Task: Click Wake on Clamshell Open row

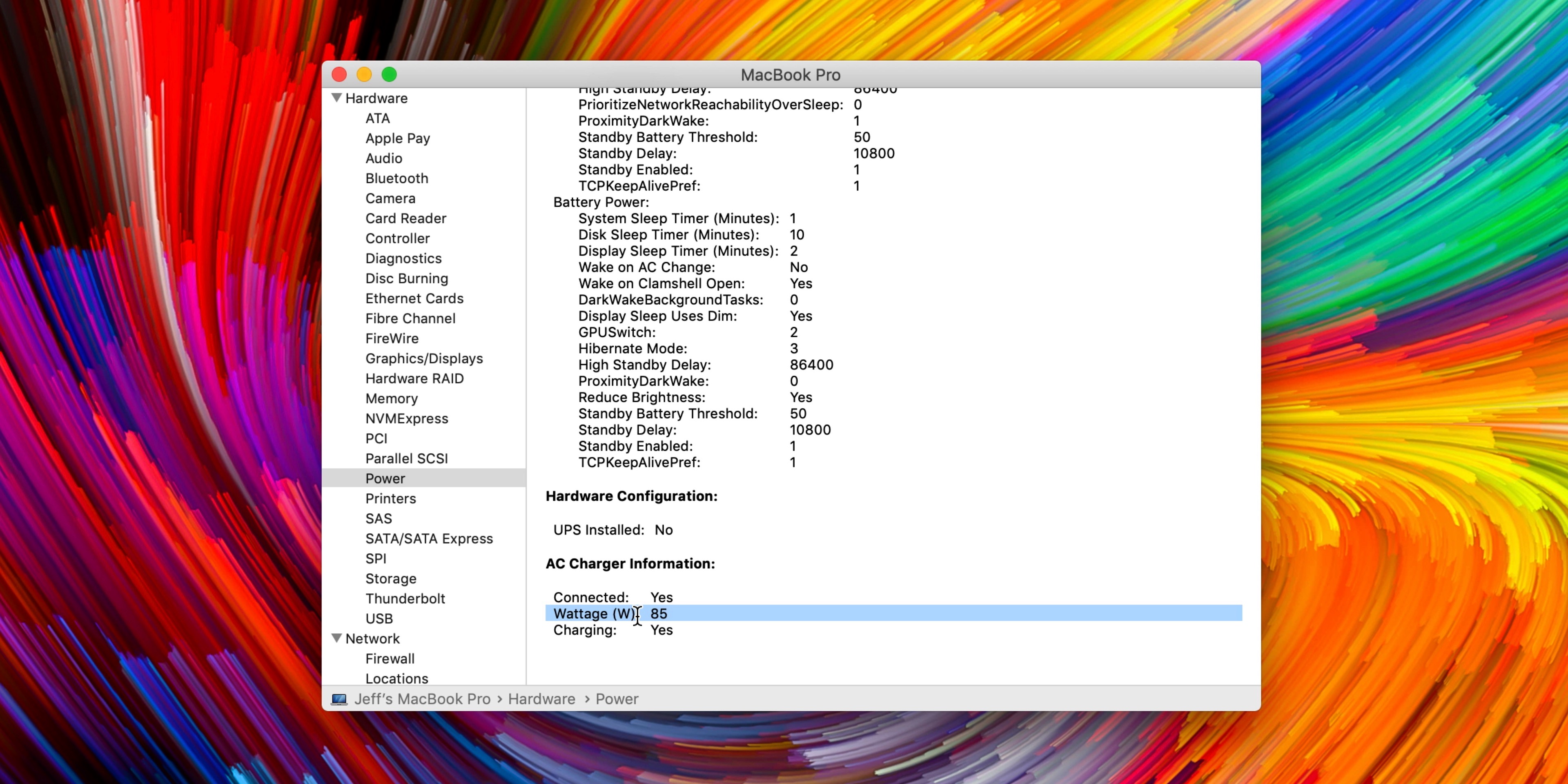Action: click(695, 284)
